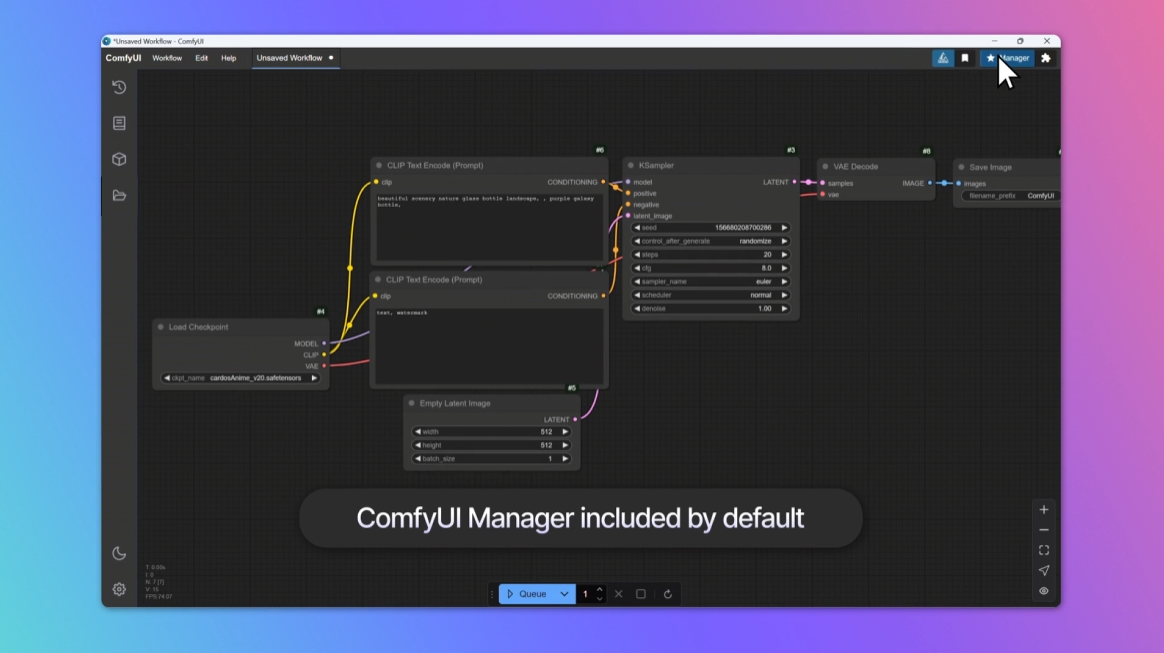Open settings with the gear icon
This screenshot has width=1164, height=653.
[119, 589]
